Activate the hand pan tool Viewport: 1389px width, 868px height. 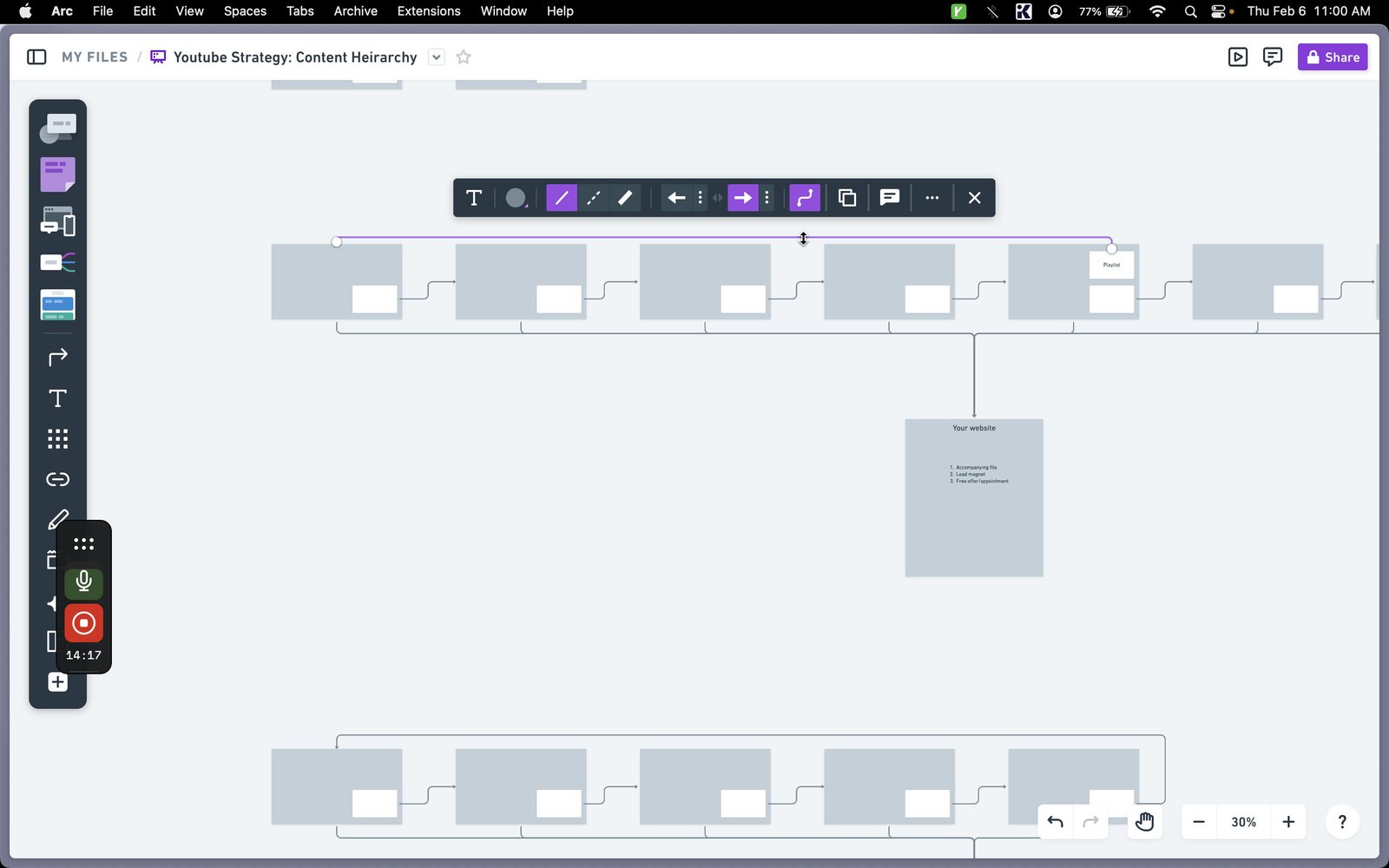click(1145, 822)
